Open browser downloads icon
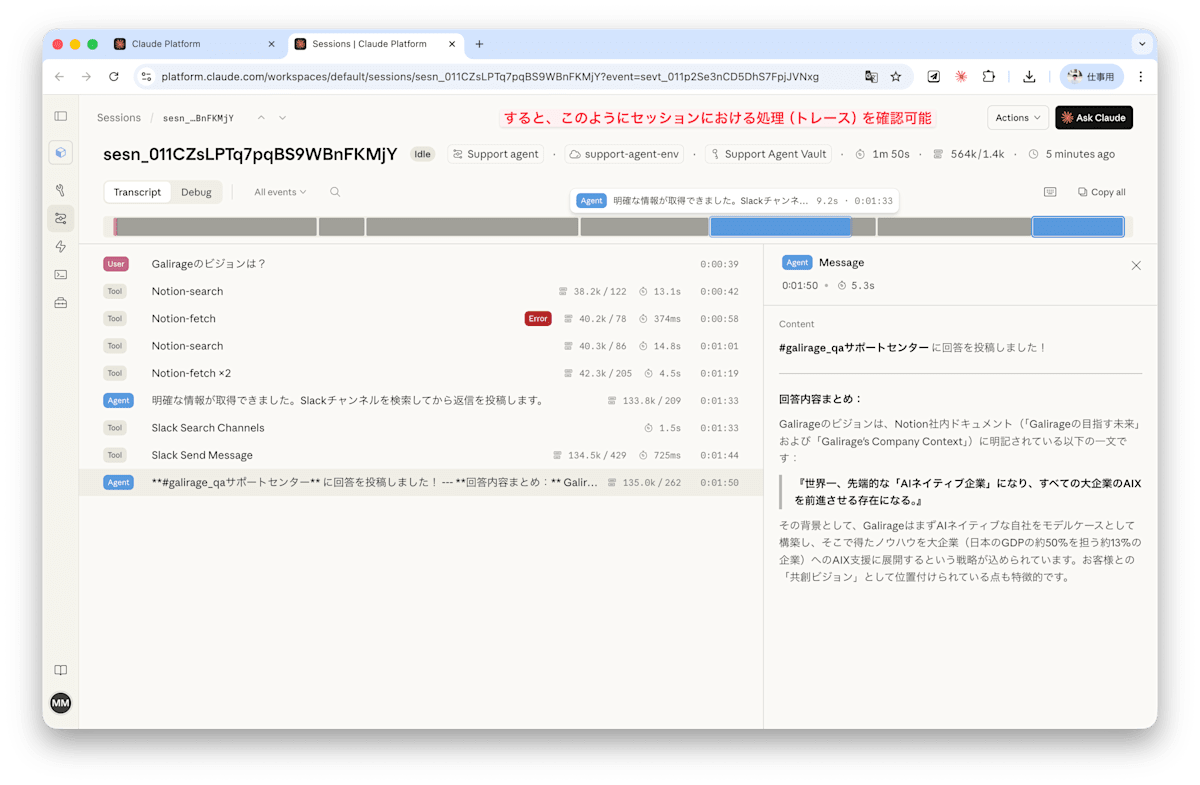Viewport: 1200px width, 785px height. [x=1029, y=76]
